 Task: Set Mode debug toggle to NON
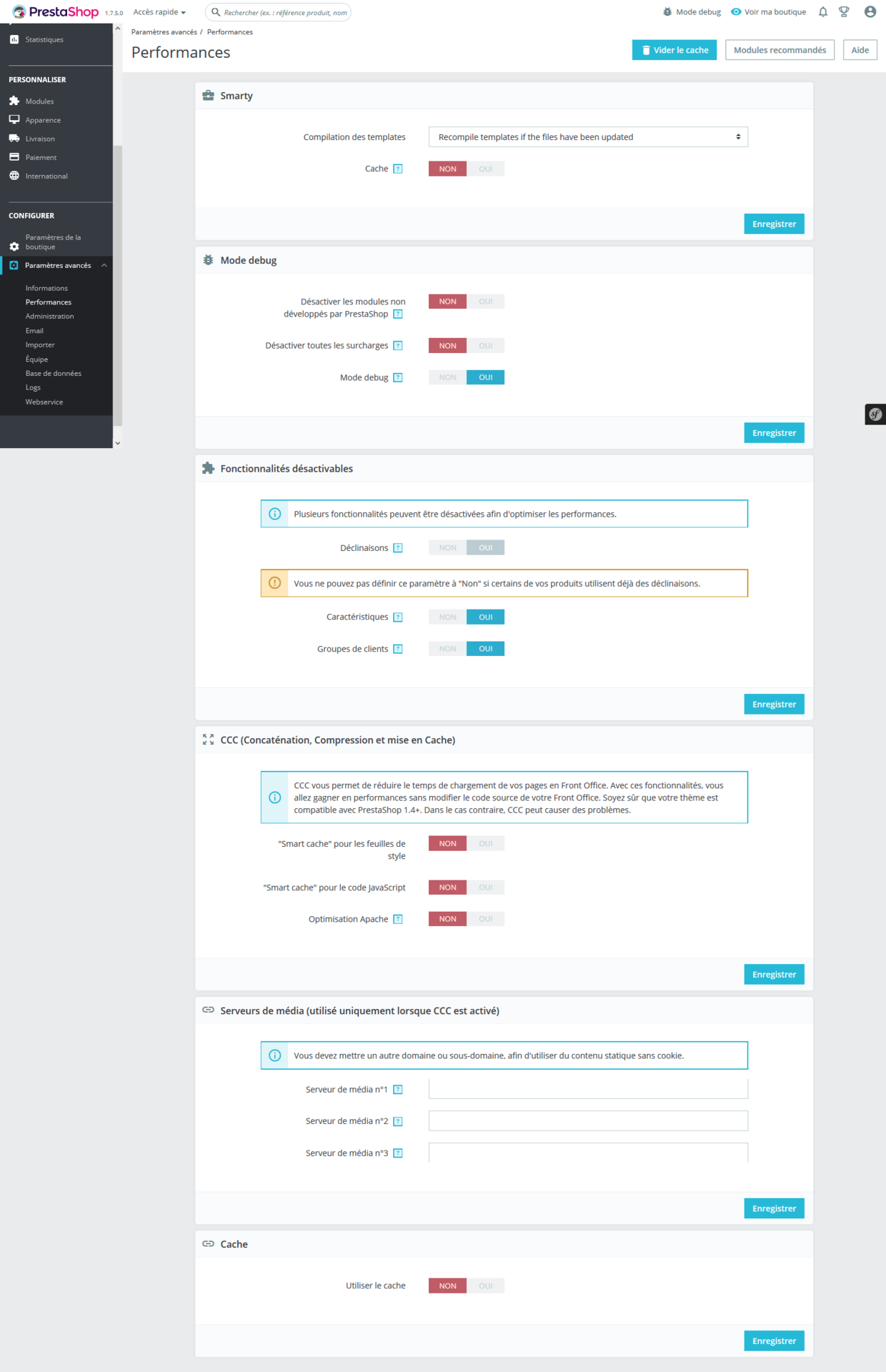tap(447, 377)
